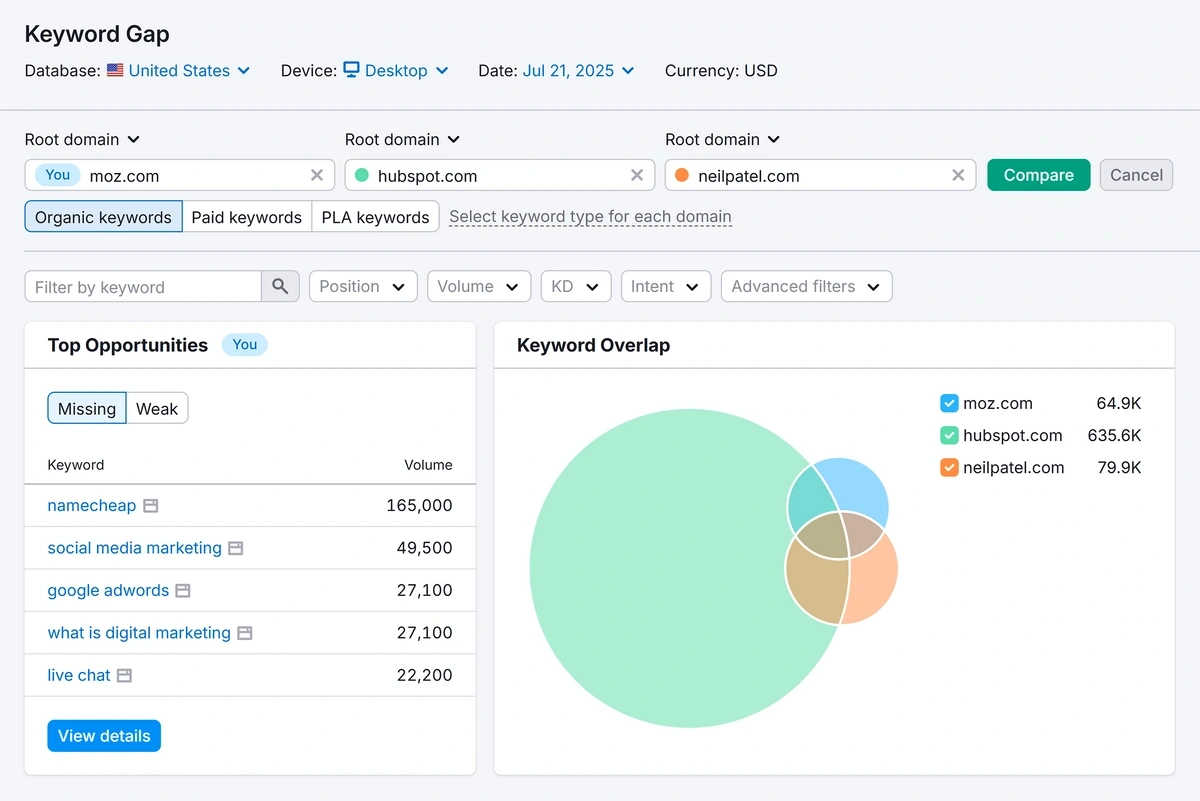Select the PLA keywords tab
The height and width of the screenshot is (801, 1200).
coord(375,217)
